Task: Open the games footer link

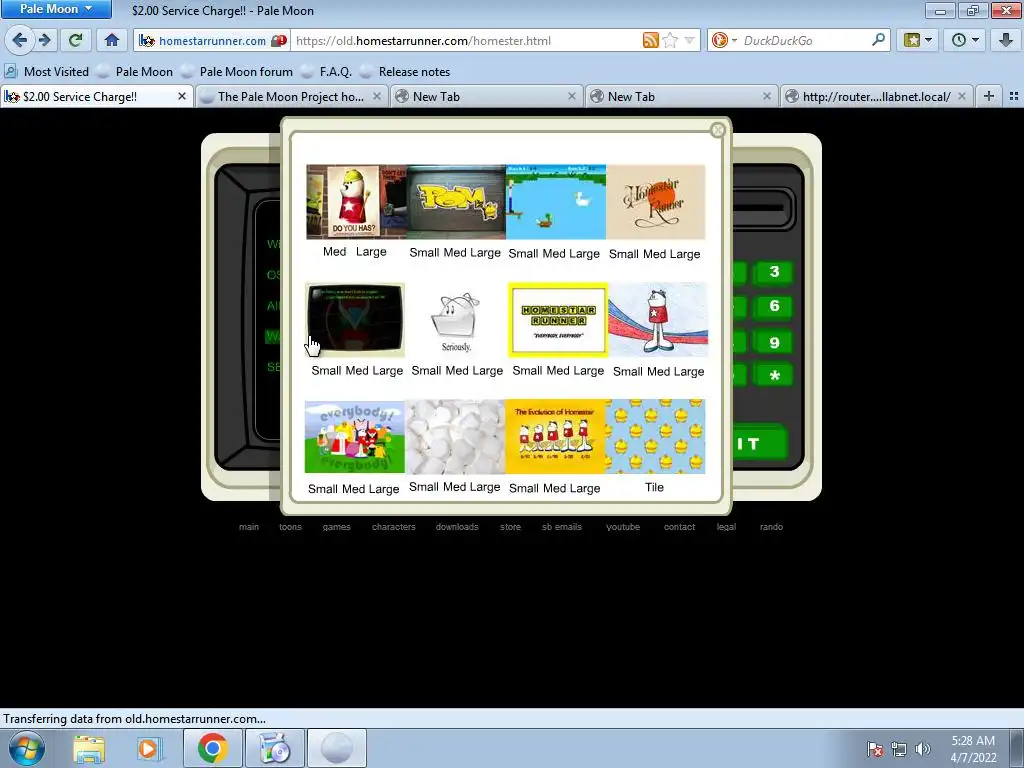Action: [336, 526]
